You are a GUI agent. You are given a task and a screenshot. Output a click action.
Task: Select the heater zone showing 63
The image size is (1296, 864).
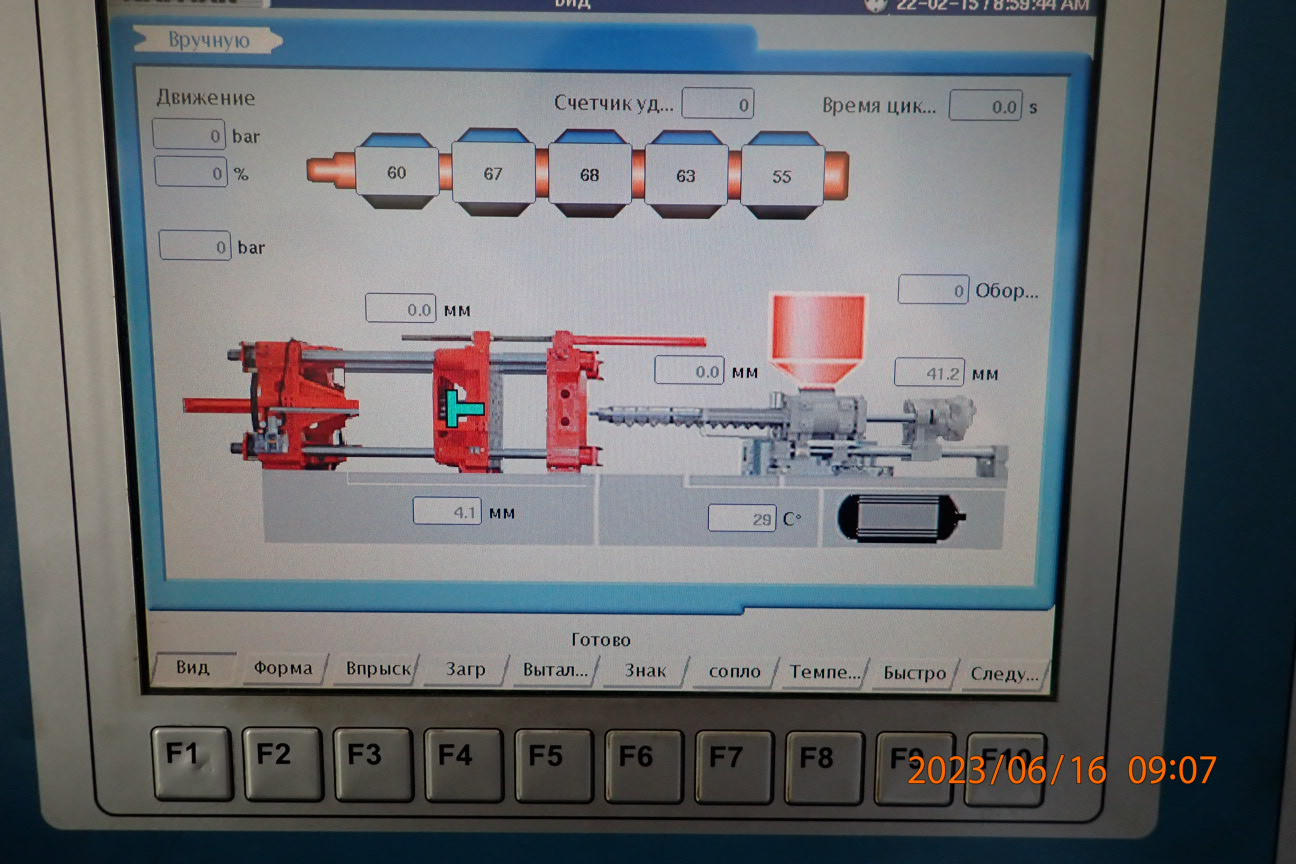(x=686, y=175)
